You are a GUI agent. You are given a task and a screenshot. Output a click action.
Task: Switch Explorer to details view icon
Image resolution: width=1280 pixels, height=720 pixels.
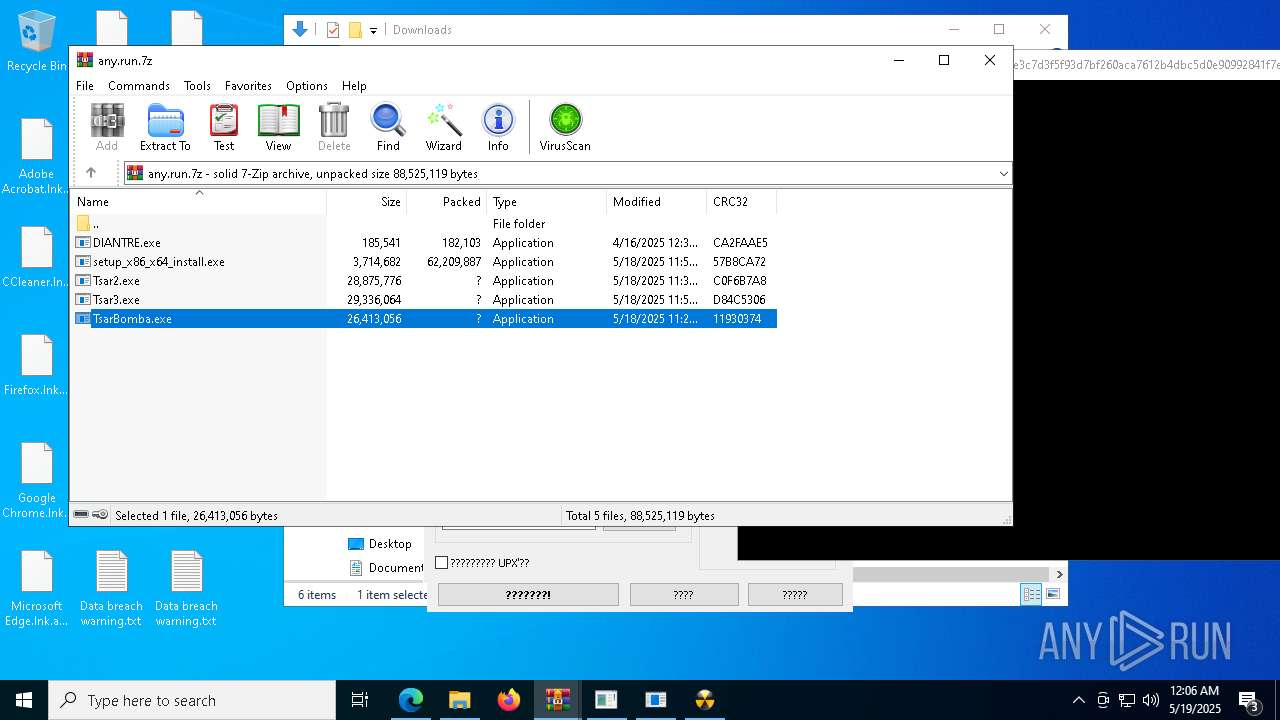pos(1031,594)
